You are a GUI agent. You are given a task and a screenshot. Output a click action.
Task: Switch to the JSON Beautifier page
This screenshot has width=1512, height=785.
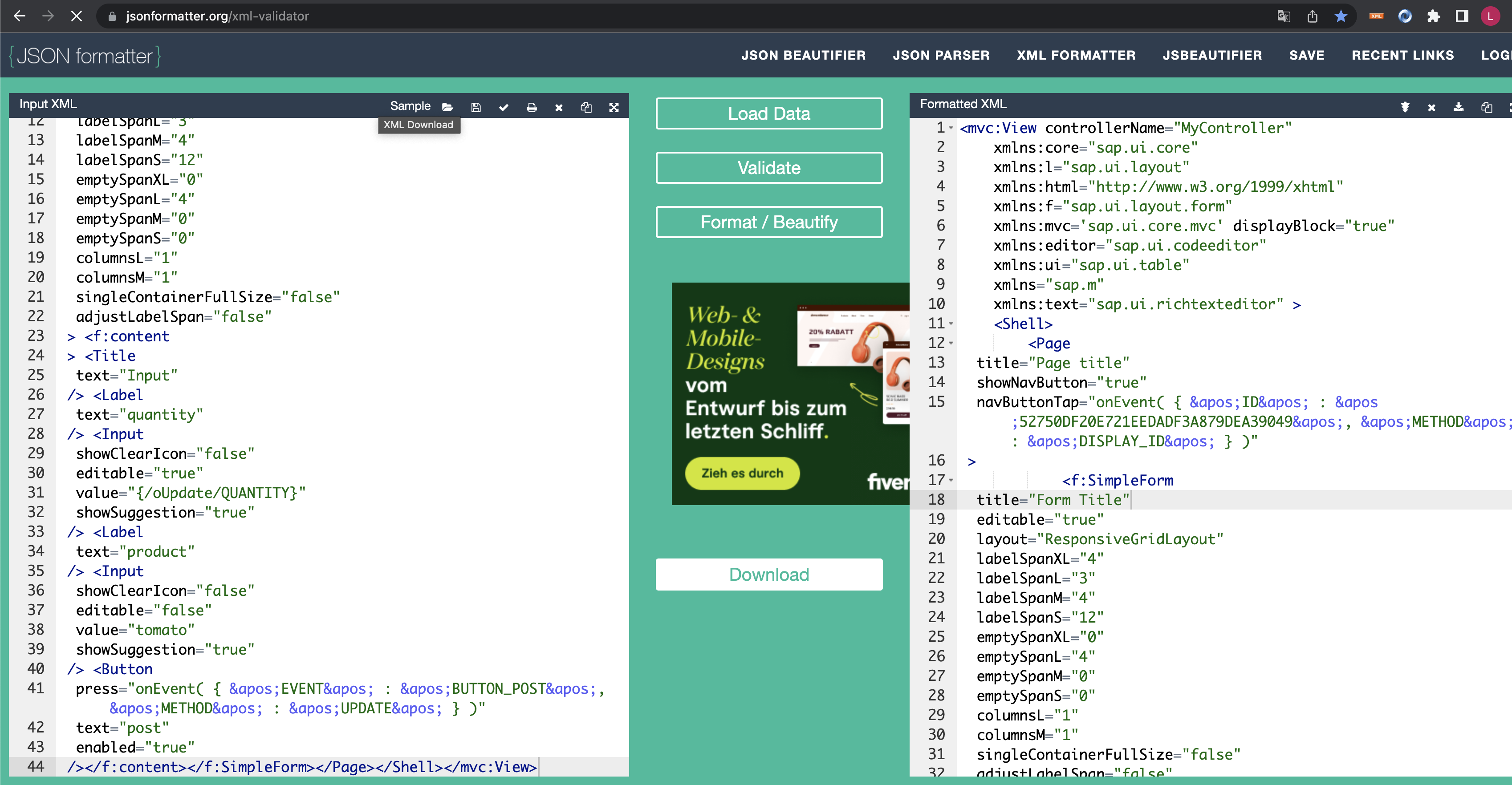tap(804, 55)
